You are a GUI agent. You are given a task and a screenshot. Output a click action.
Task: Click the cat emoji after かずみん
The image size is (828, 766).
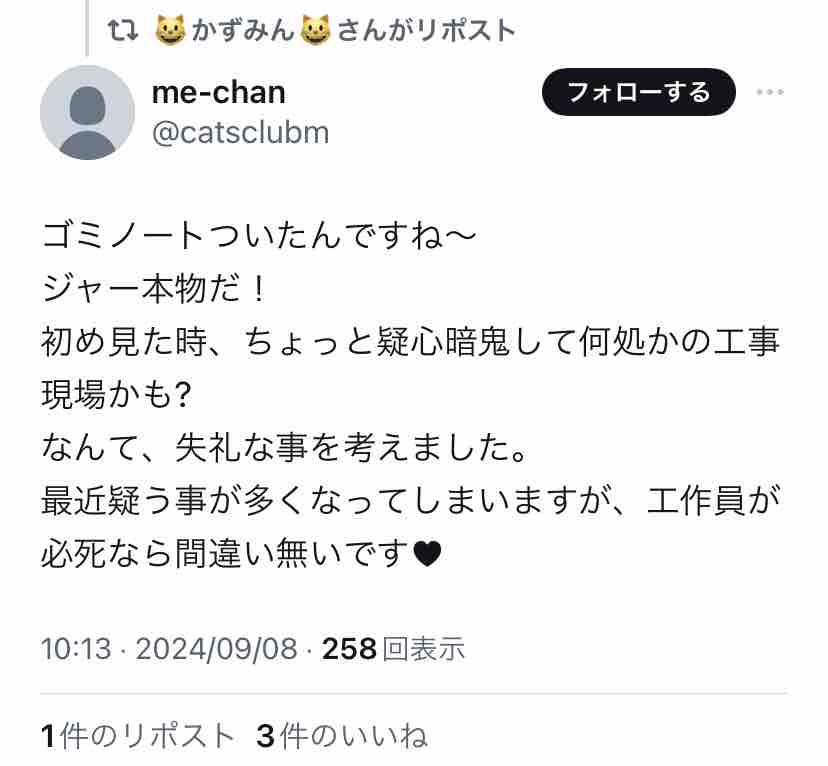point(317,30)
